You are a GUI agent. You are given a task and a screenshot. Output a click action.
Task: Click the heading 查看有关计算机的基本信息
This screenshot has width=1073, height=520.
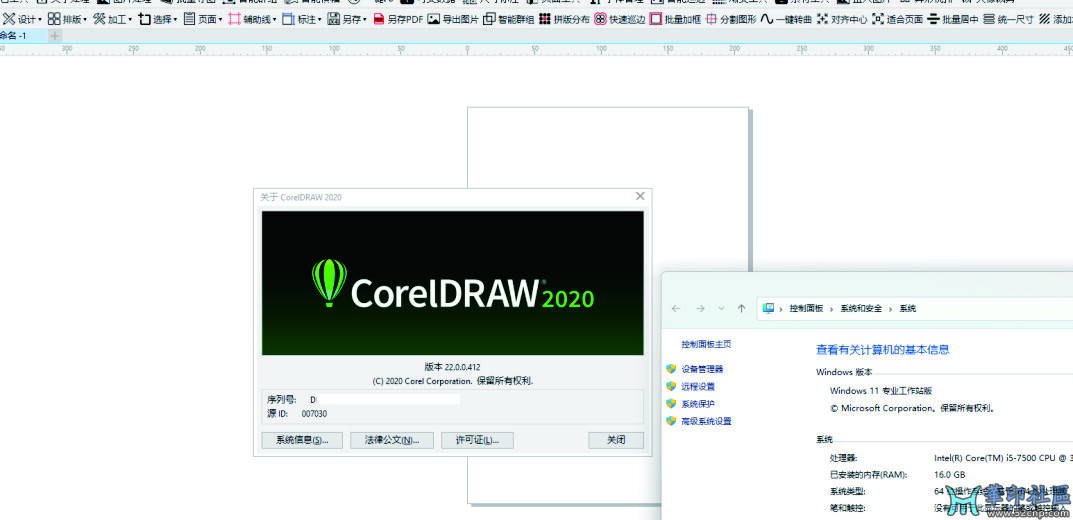pos(883,350)
